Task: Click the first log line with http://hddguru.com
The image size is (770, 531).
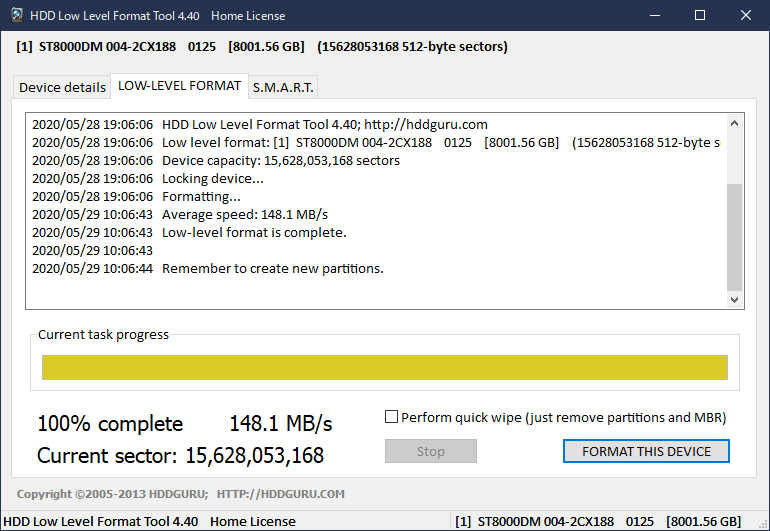Action: (x=260, y=124)
